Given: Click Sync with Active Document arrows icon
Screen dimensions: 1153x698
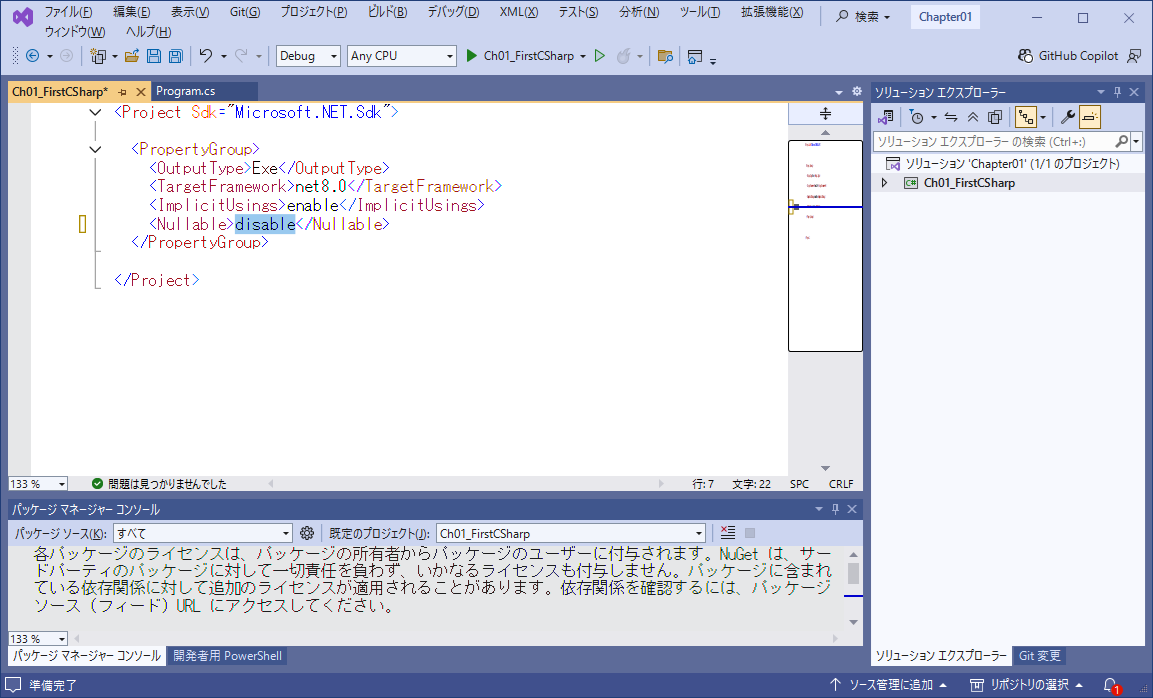Looking at the screenshot, I should [x=951, y=117].
